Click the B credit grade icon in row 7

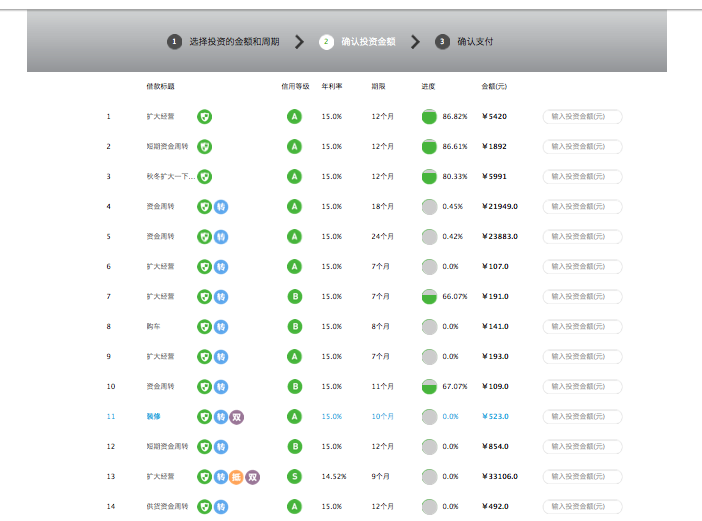294,297
